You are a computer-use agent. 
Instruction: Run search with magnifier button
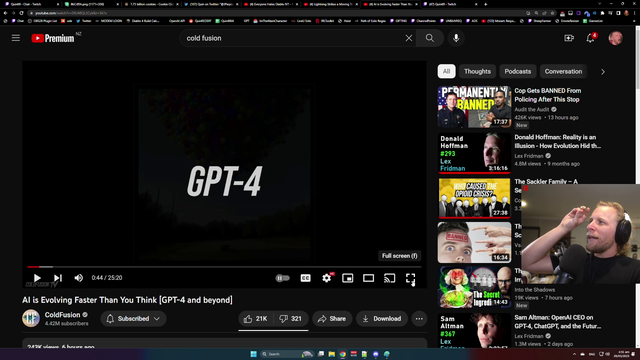tap(430, 38)
